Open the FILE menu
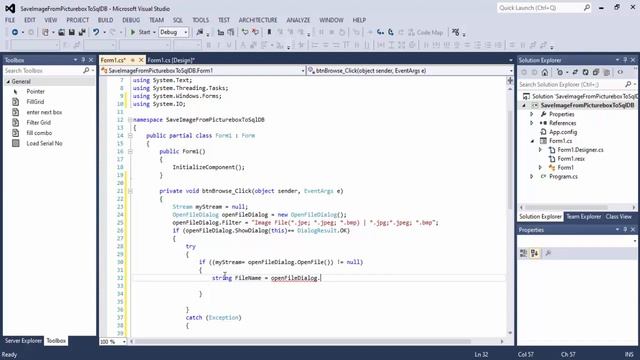640x360 pixels. coord(10,20)
